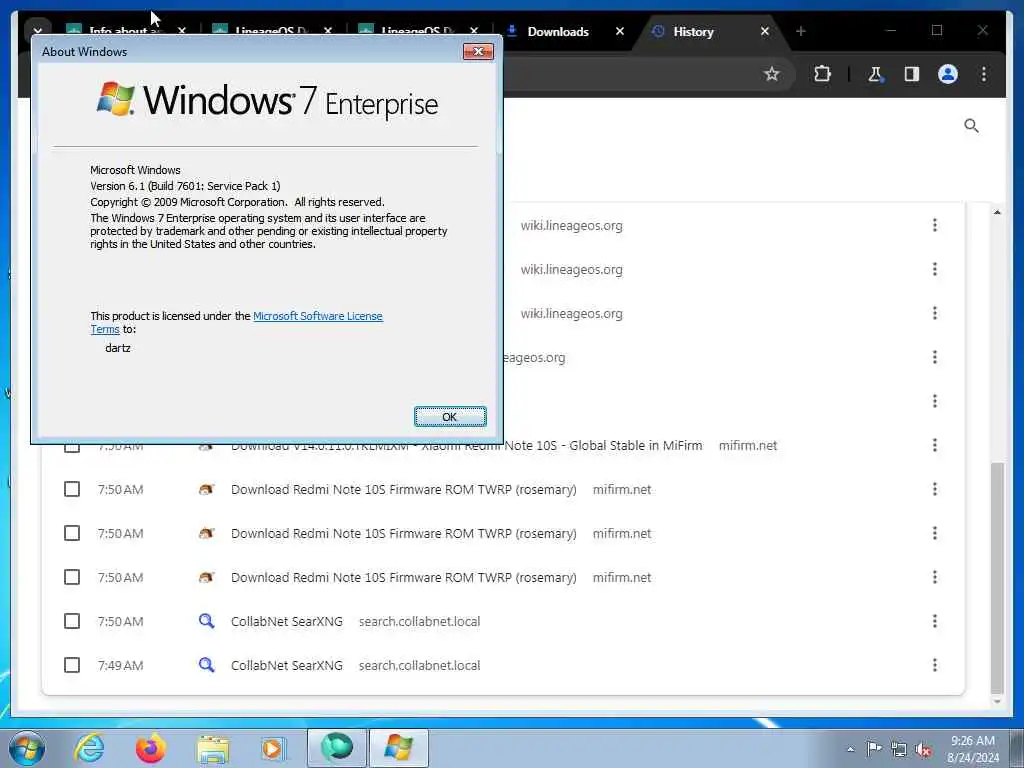Open the Windows Start menu orb
1024x768 pixels.
[26, 748]
